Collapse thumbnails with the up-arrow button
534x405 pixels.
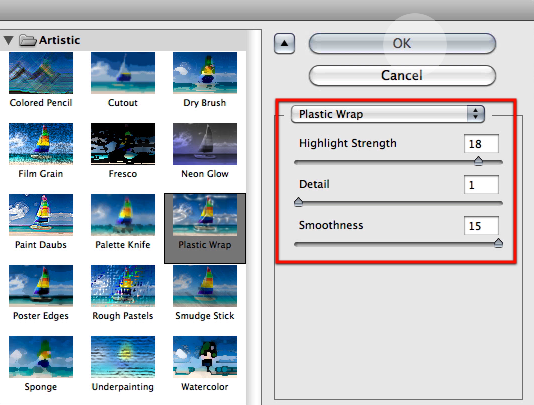[284, 44]
